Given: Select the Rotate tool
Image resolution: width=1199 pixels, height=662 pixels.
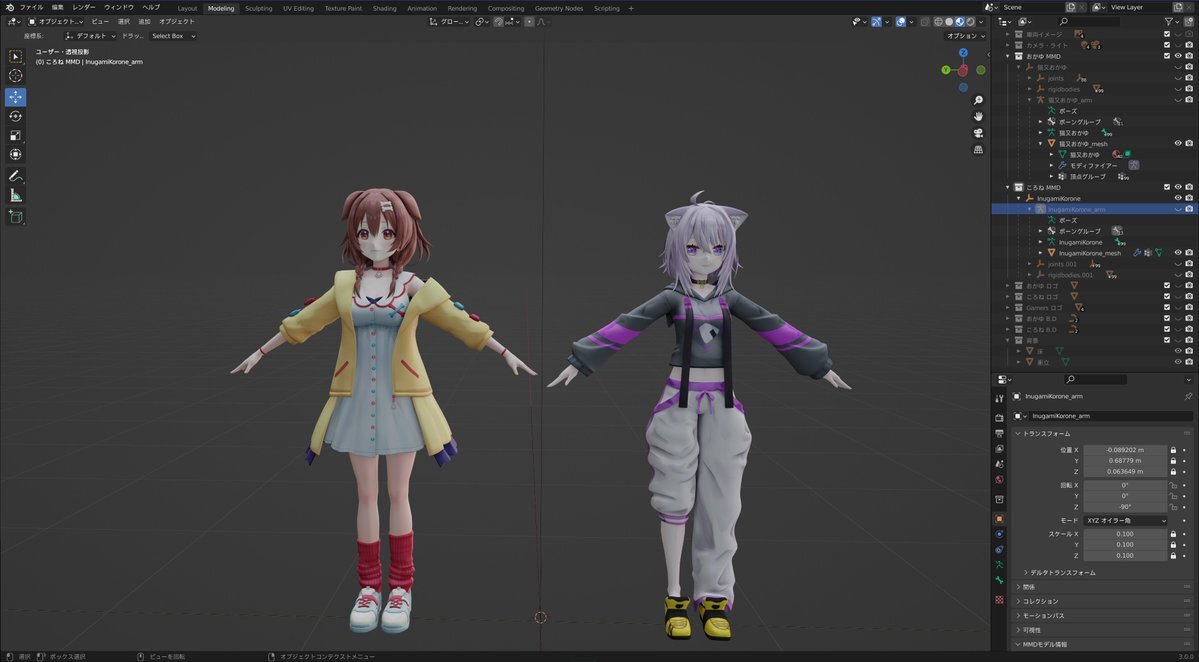Looking at the screenshot, I should 15,116.
